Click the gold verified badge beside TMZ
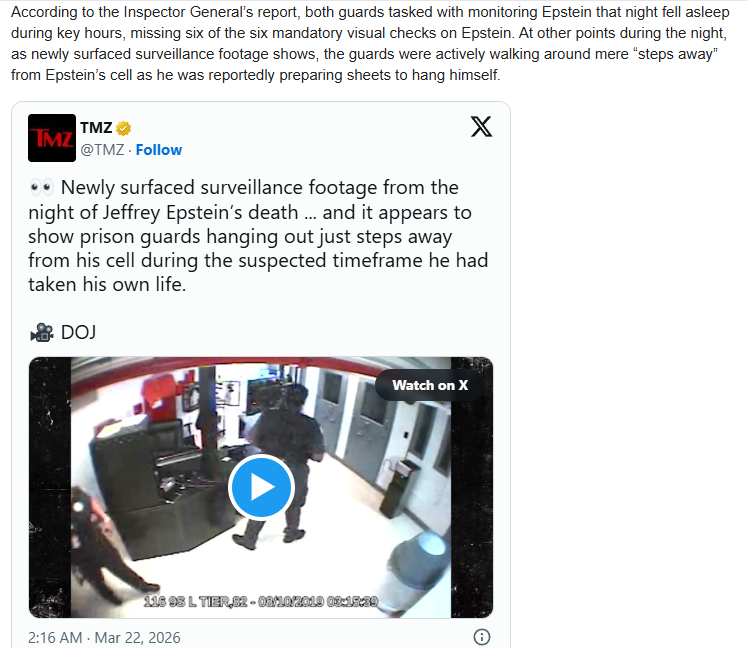The height and width of the screenshot is (648, 747). click(x=123, y=128)
